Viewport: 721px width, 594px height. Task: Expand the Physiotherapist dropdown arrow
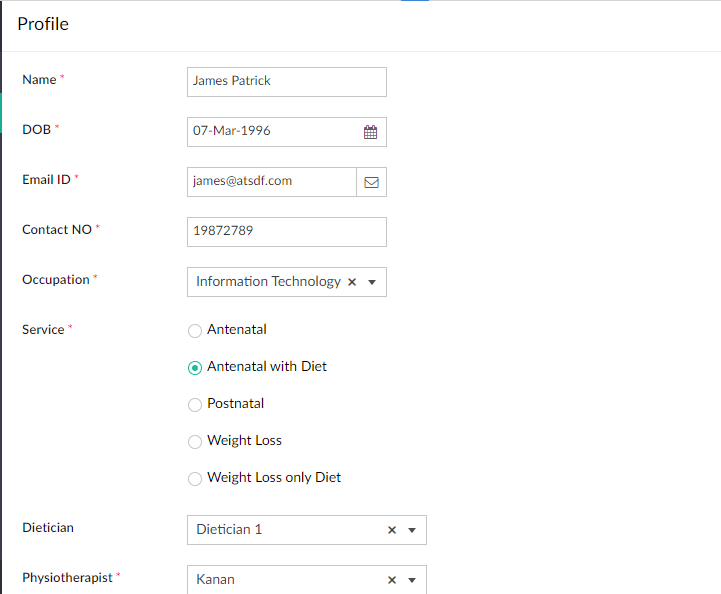tap(412, 580)
